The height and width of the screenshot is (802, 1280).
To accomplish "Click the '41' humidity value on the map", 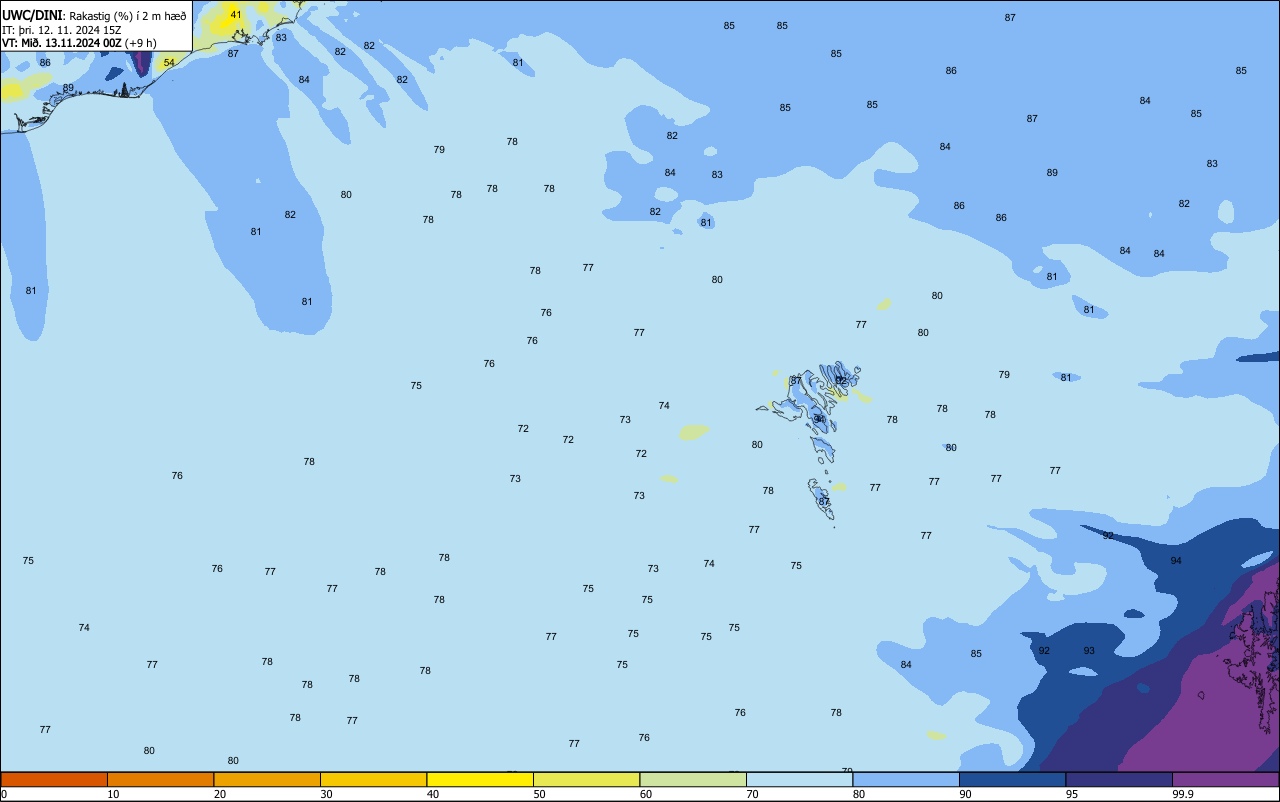I will [x=235, y=14].
